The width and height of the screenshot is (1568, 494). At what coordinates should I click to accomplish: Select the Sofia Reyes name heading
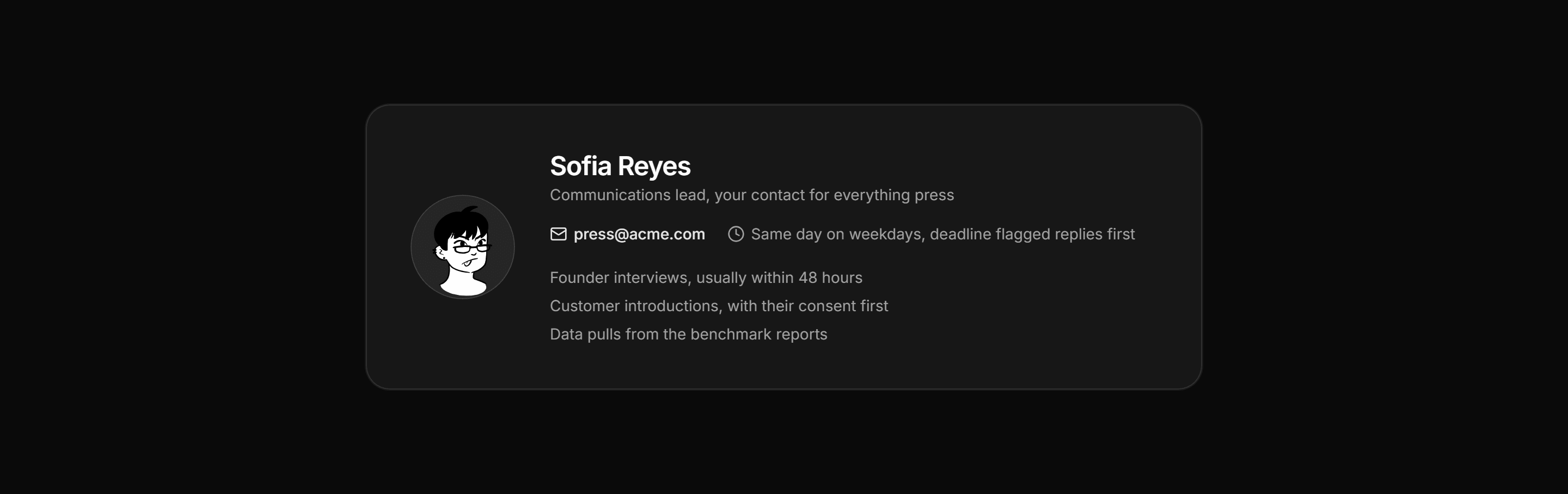[620, 166]
